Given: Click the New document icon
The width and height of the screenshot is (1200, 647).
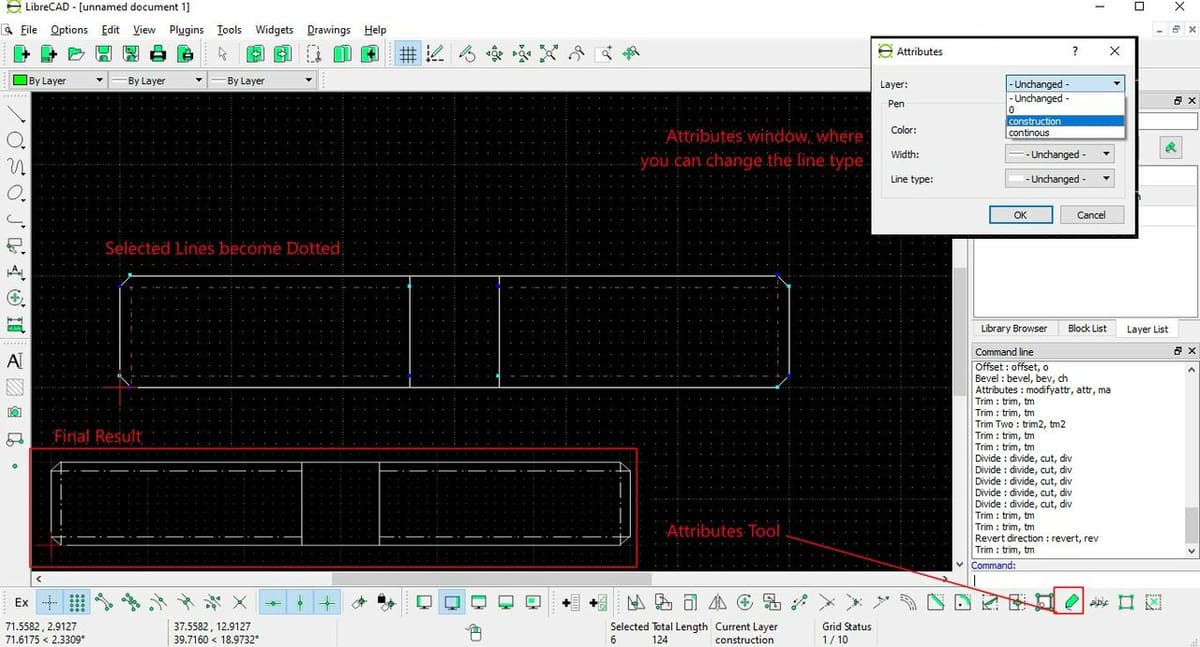Looking at the screenshot, I should 21,55.
